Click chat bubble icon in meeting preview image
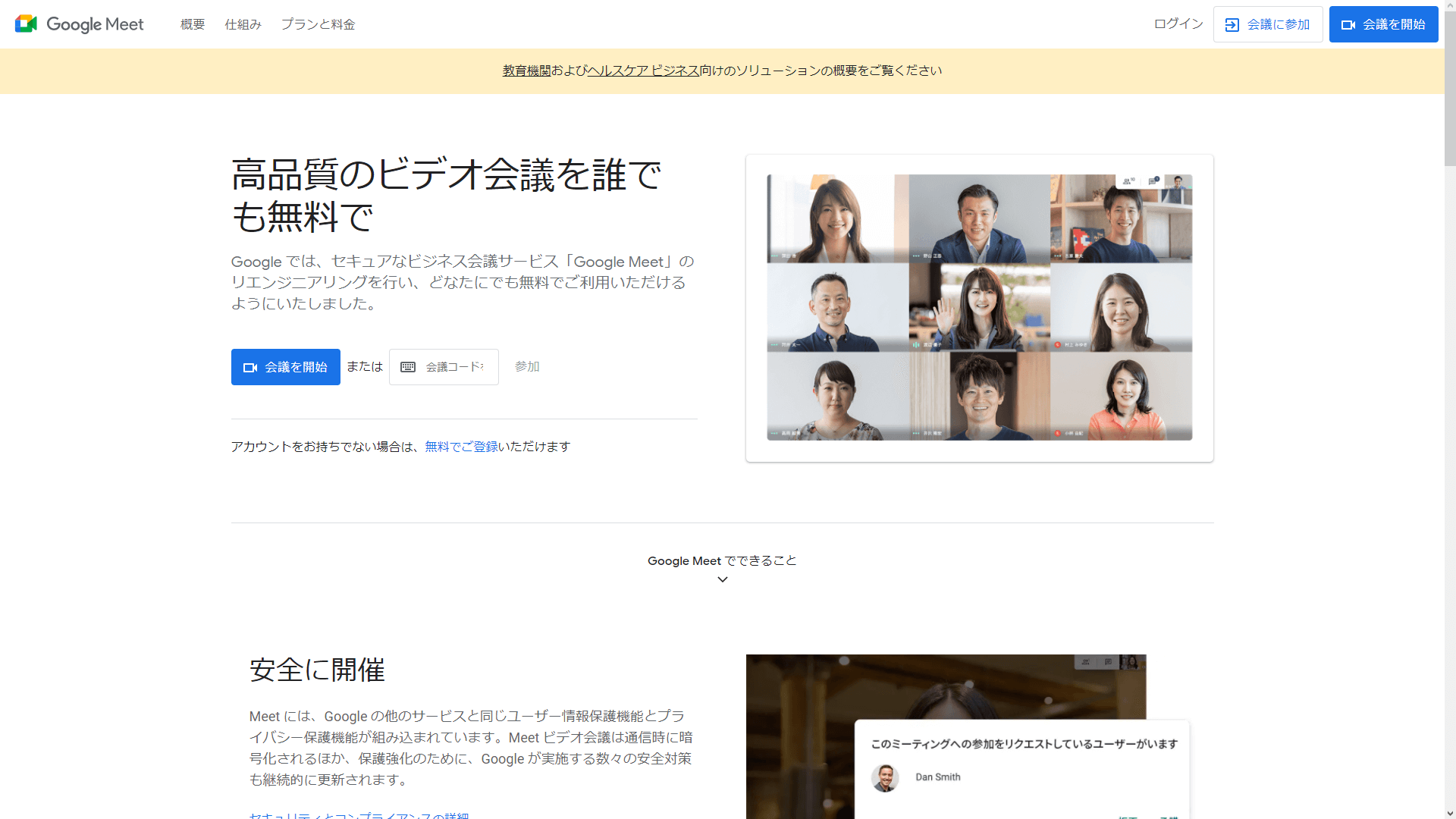Viewport: 1456px width, 819px height. point(1153,181)
